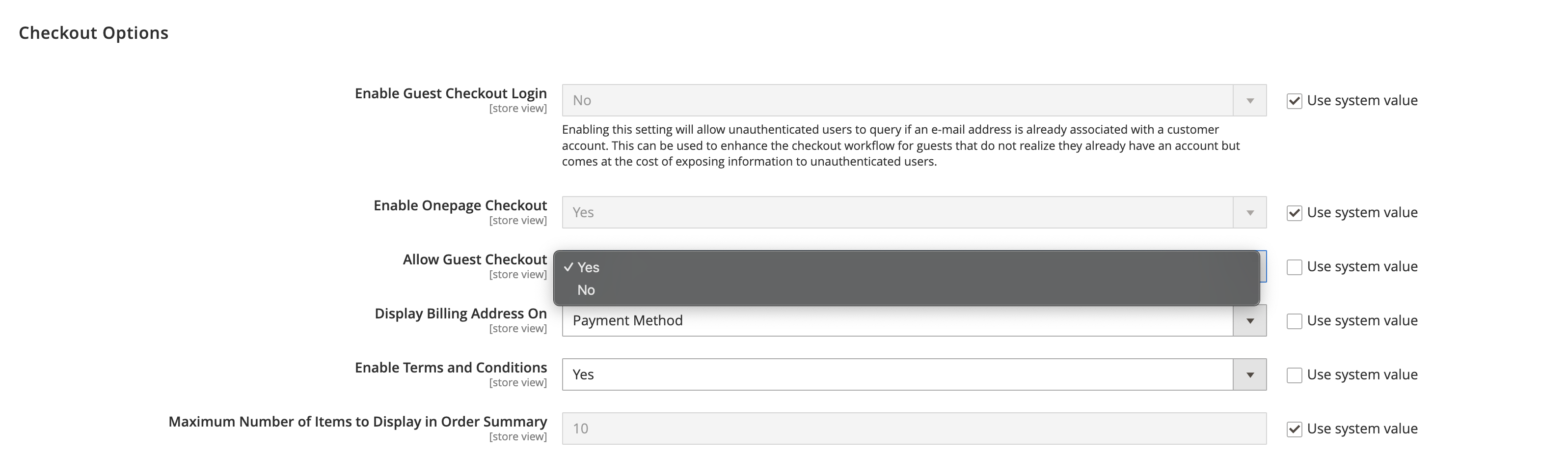Uncheck Use system value for Maximum Number of Items
The image size is (1568, 458).
tap(1294, 428)
